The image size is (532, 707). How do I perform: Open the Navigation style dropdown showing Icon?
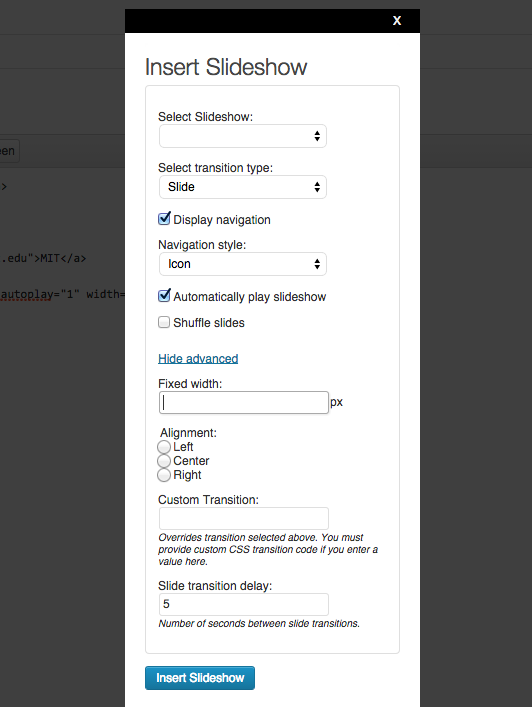tap(243, 264)
